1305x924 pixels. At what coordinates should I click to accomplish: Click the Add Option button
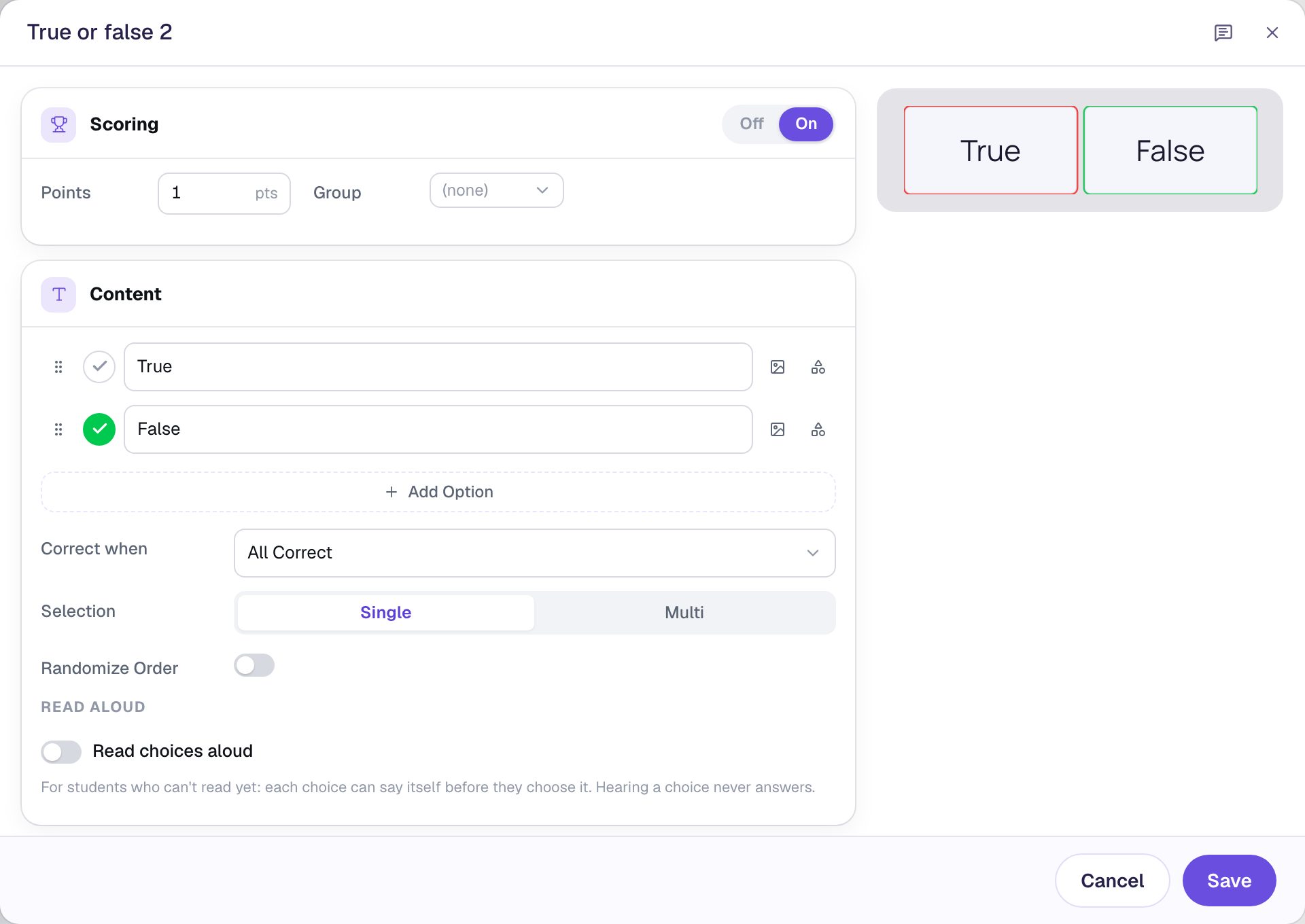tap(438, 492)
